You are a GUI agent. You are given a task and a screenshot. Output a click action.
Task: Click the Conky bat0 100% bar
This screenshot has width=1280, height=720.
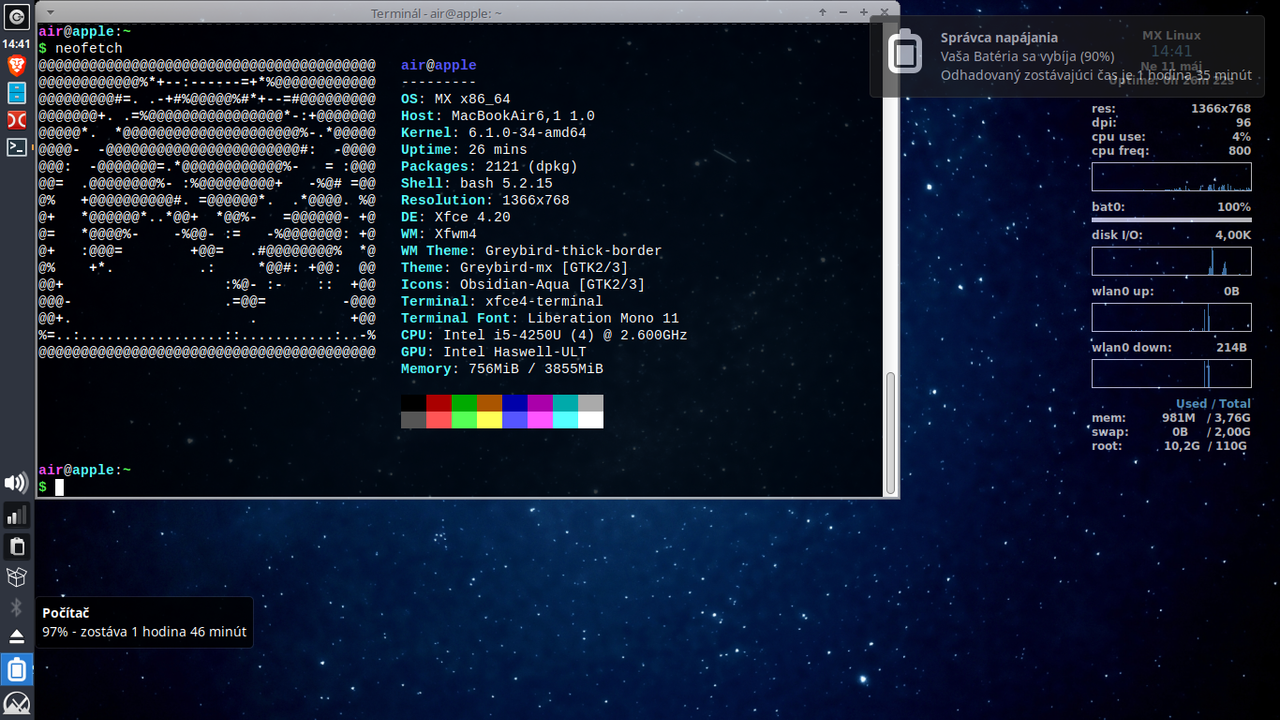coord(1171,220)
